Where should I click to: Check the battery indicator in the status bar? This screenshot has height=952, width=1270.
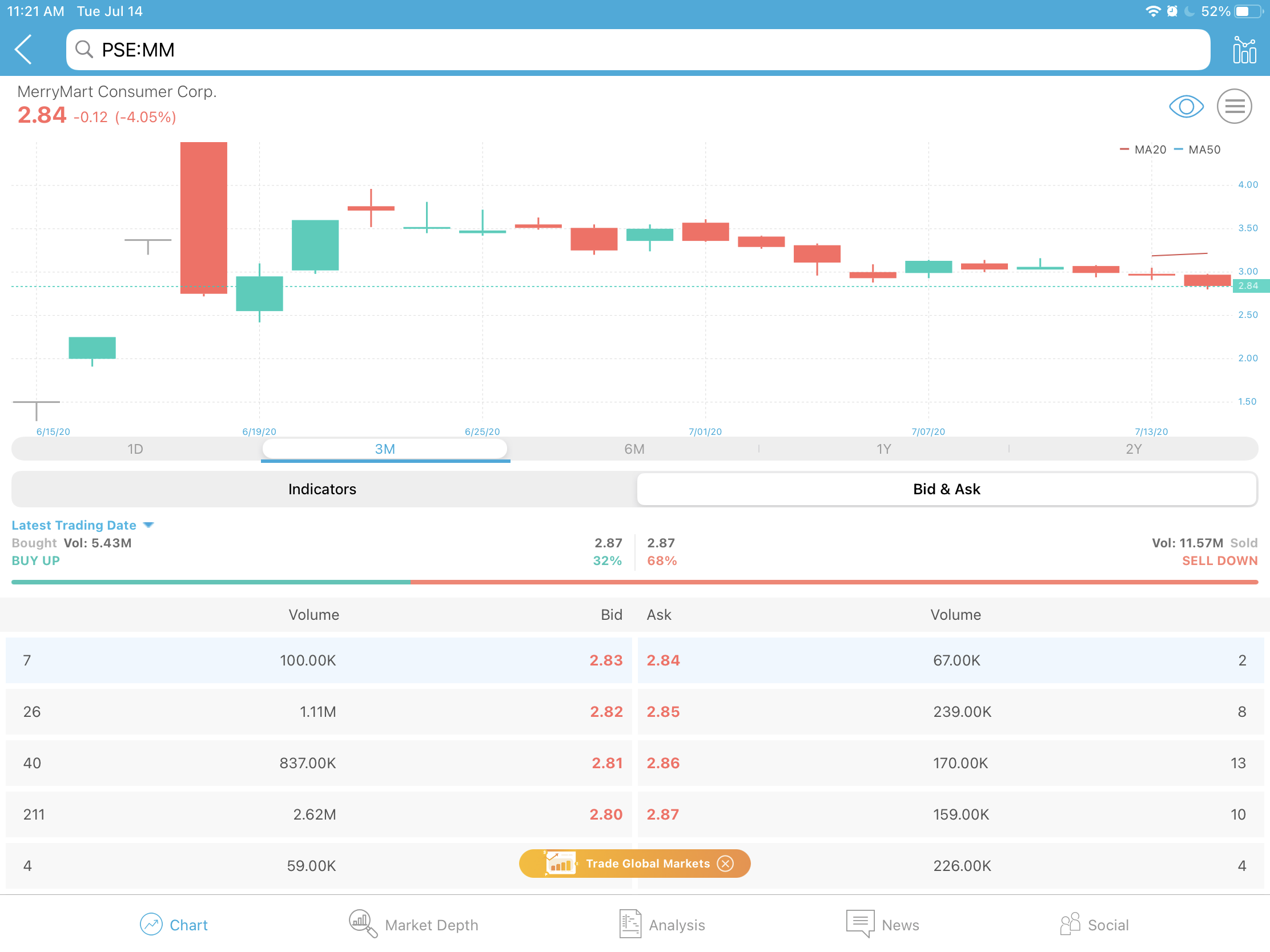[x=1249, y=11]
